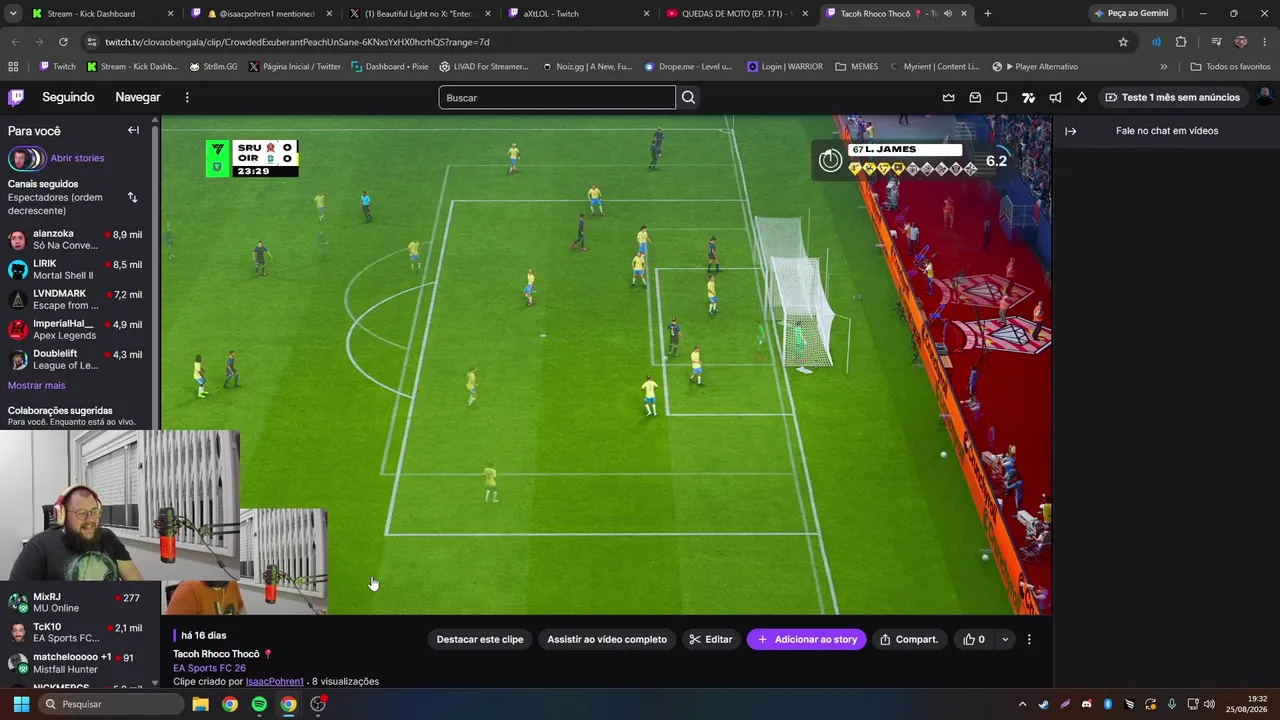Click the Compart. share button
This screenshot has width=1280, height=720.
pos(909,639)
